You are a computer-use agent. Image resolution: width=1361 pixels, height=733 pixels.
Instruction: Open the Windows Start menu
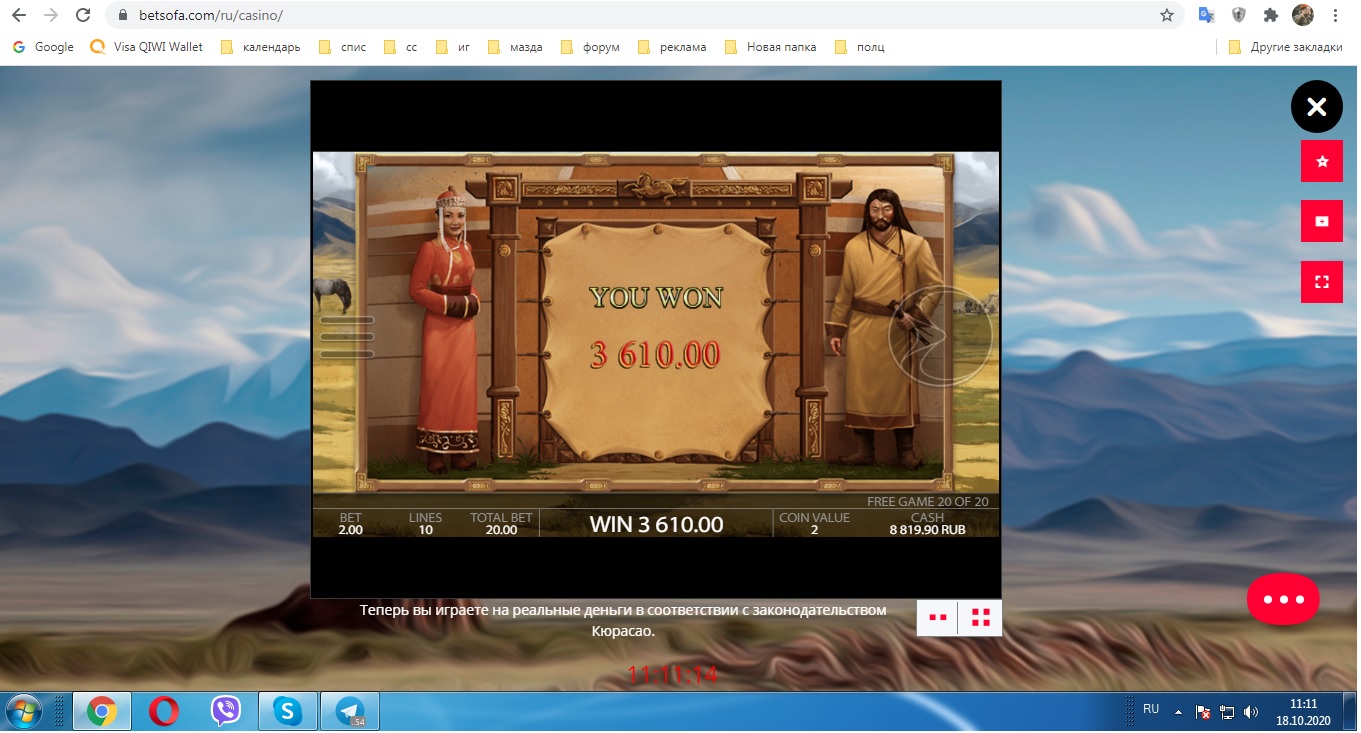coord(23,711)
